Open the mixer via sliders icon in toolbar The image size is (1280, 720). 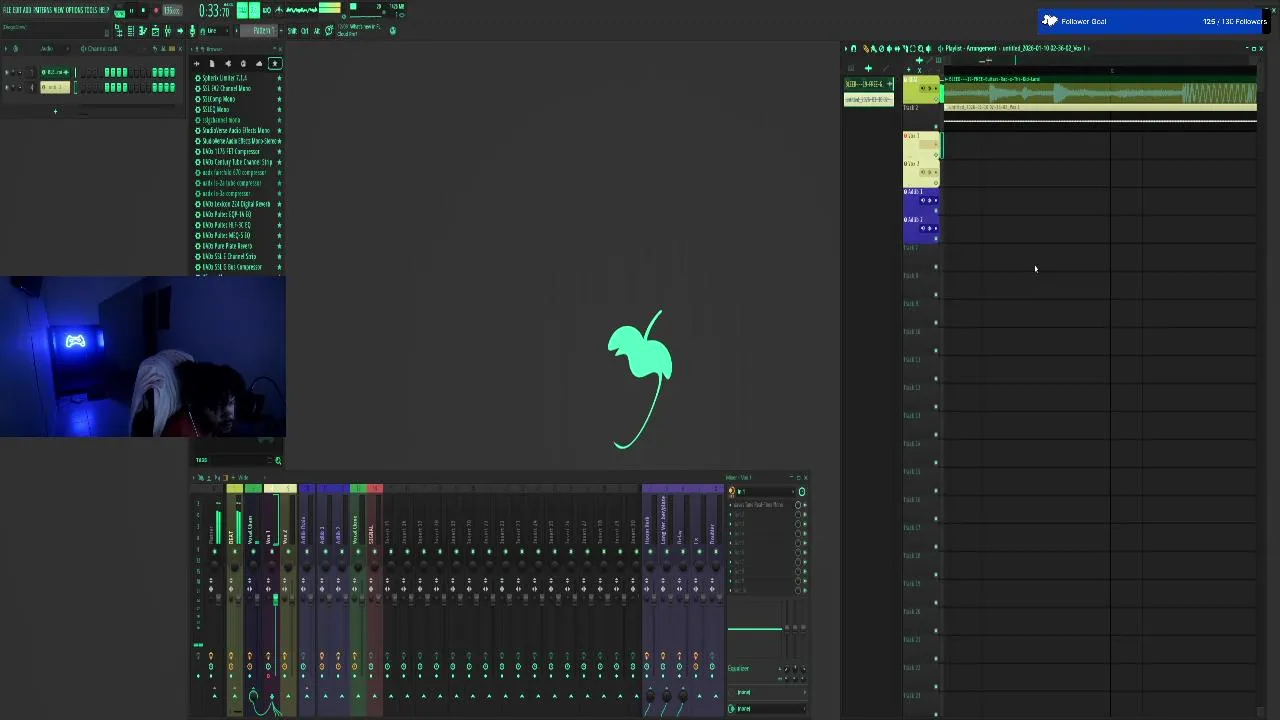(x=168, y=31)
